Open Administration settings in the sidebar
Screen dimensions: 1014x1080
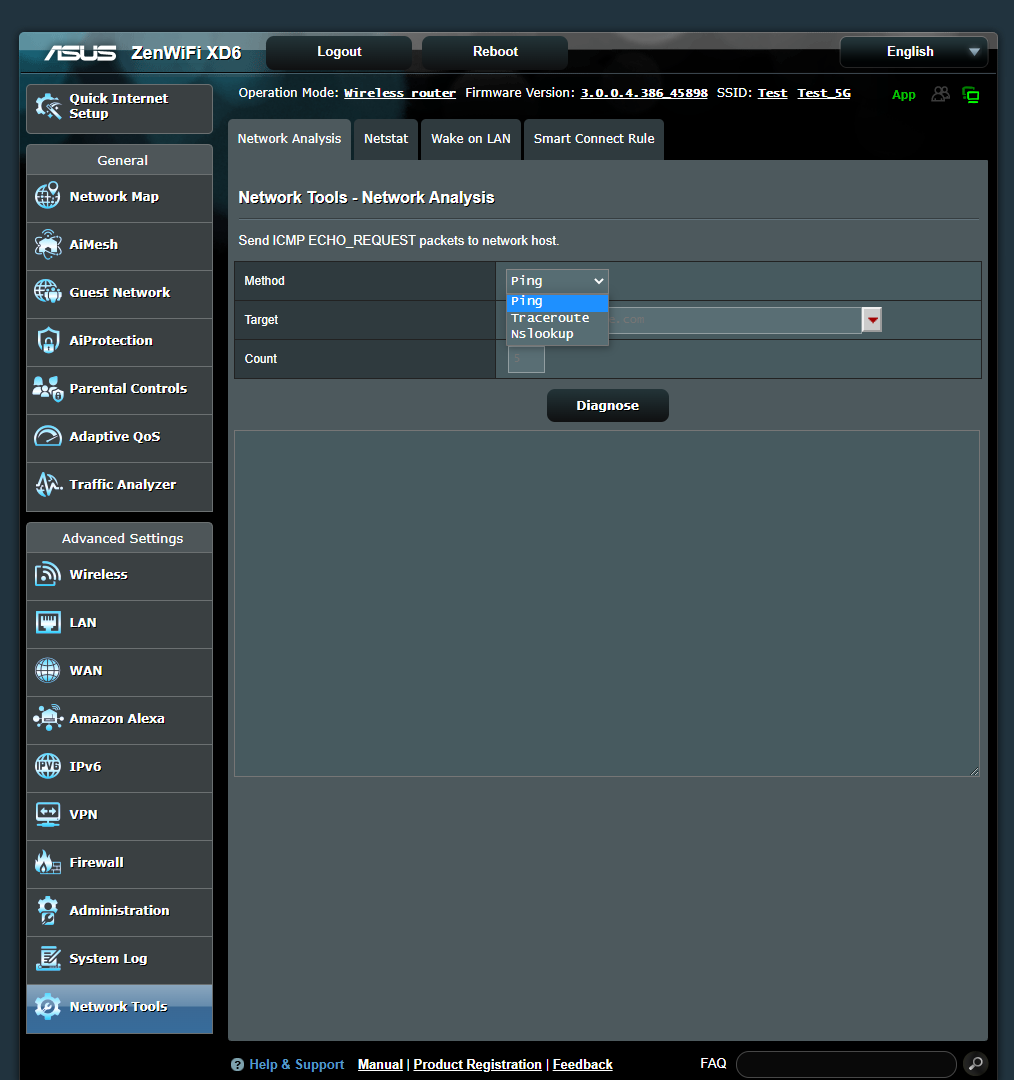[119, 912]
